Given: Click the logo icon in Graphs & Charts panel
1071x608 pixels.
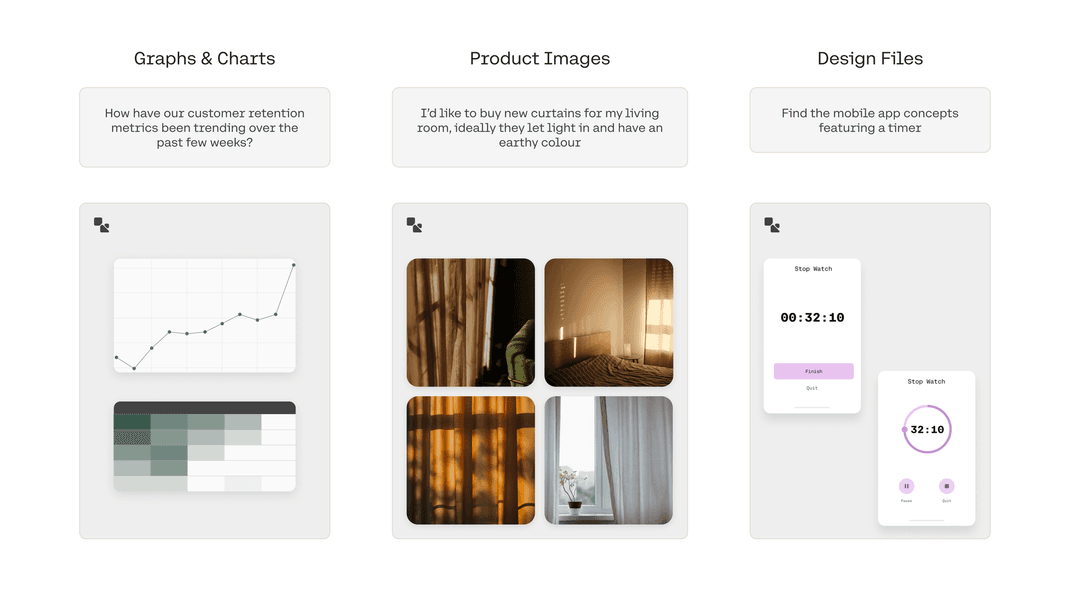Looking at the screenshot, I should coord(102,225).
